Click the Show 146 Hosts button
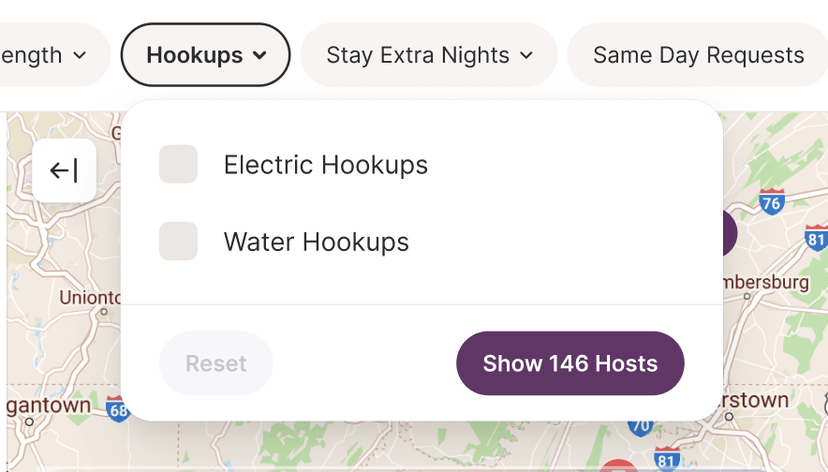 click(x=570, y=363)
